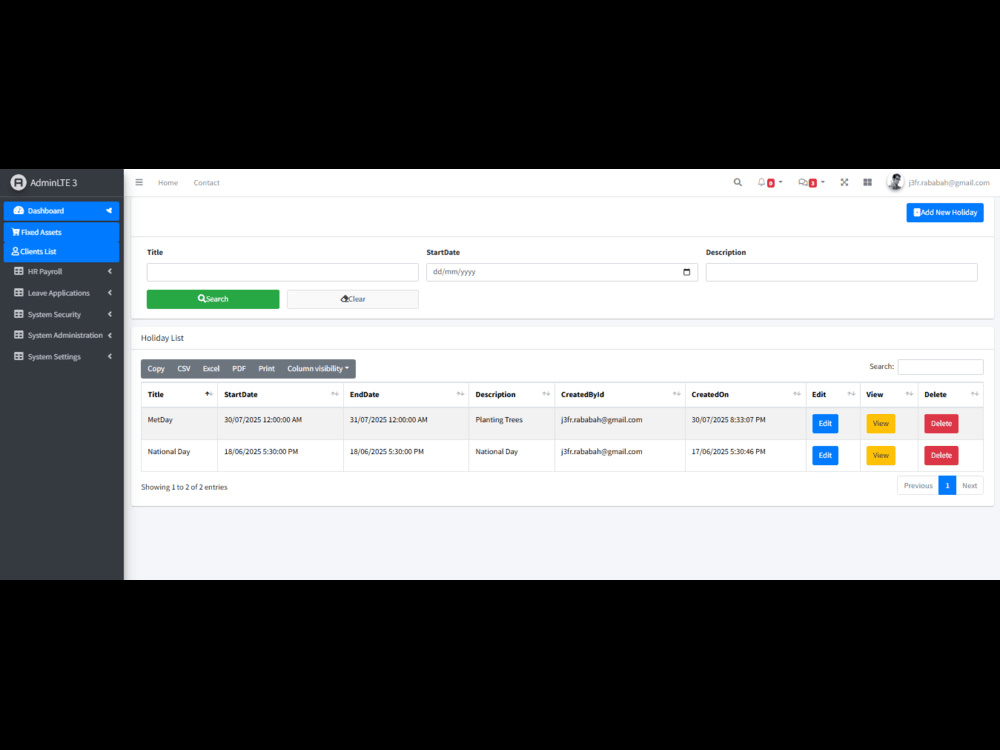The width and height of the screenshot is (1000, 750).
Task: Go to Previous table page
Action: pos(918,485)
